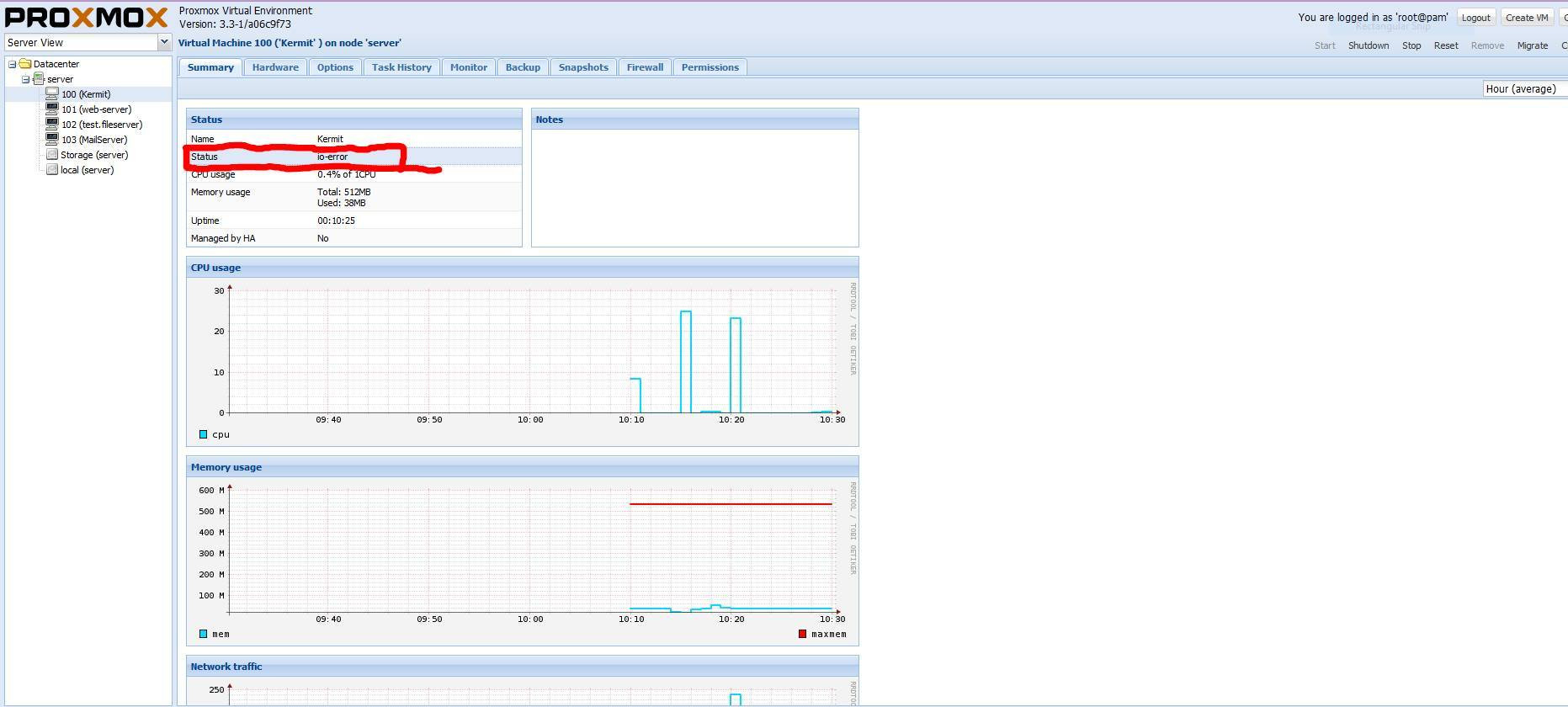Screen dimensions: 1568x707
Task: Click the Storage (server) disk icon
Action: 52,155
